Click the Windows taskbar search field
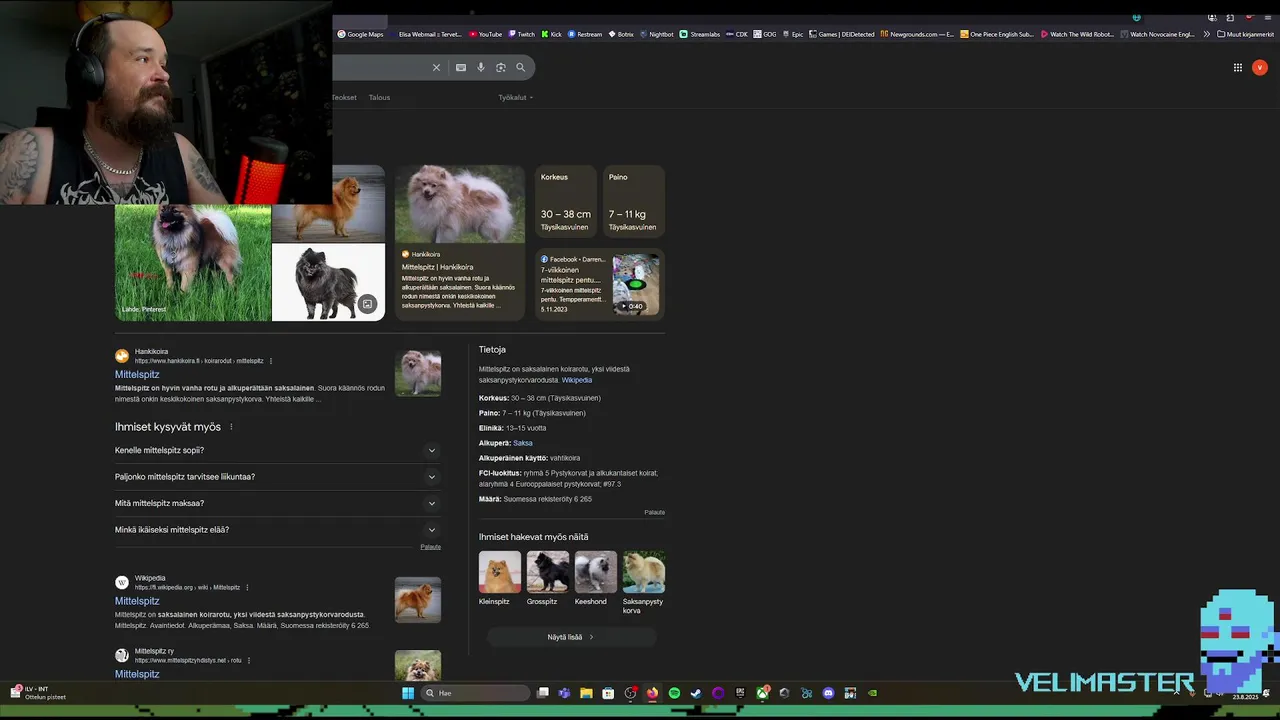 point(475,693)
